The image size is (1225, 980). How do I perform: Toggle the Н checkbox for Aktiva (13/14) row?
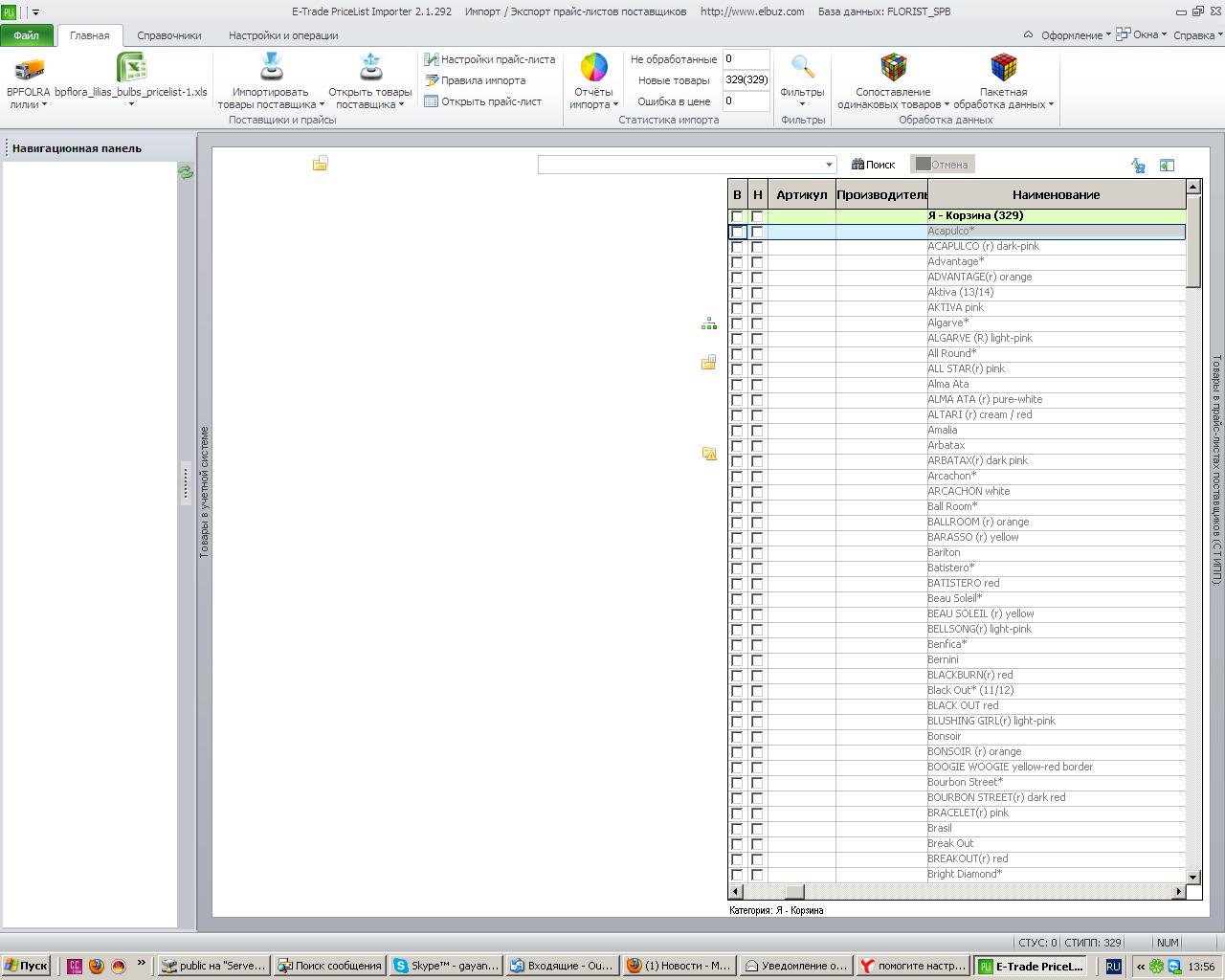coord(757,293)
